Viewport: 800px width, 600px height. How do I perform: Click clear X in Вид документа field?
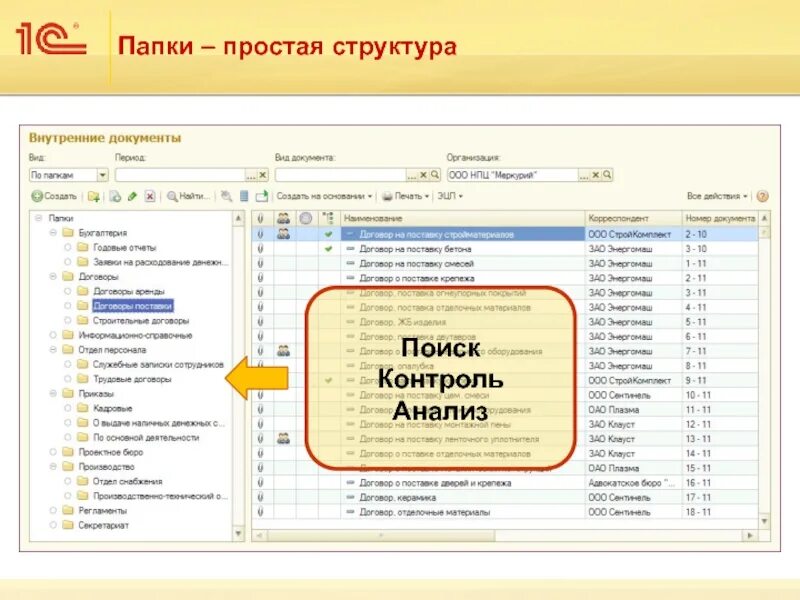click(423, 175)
